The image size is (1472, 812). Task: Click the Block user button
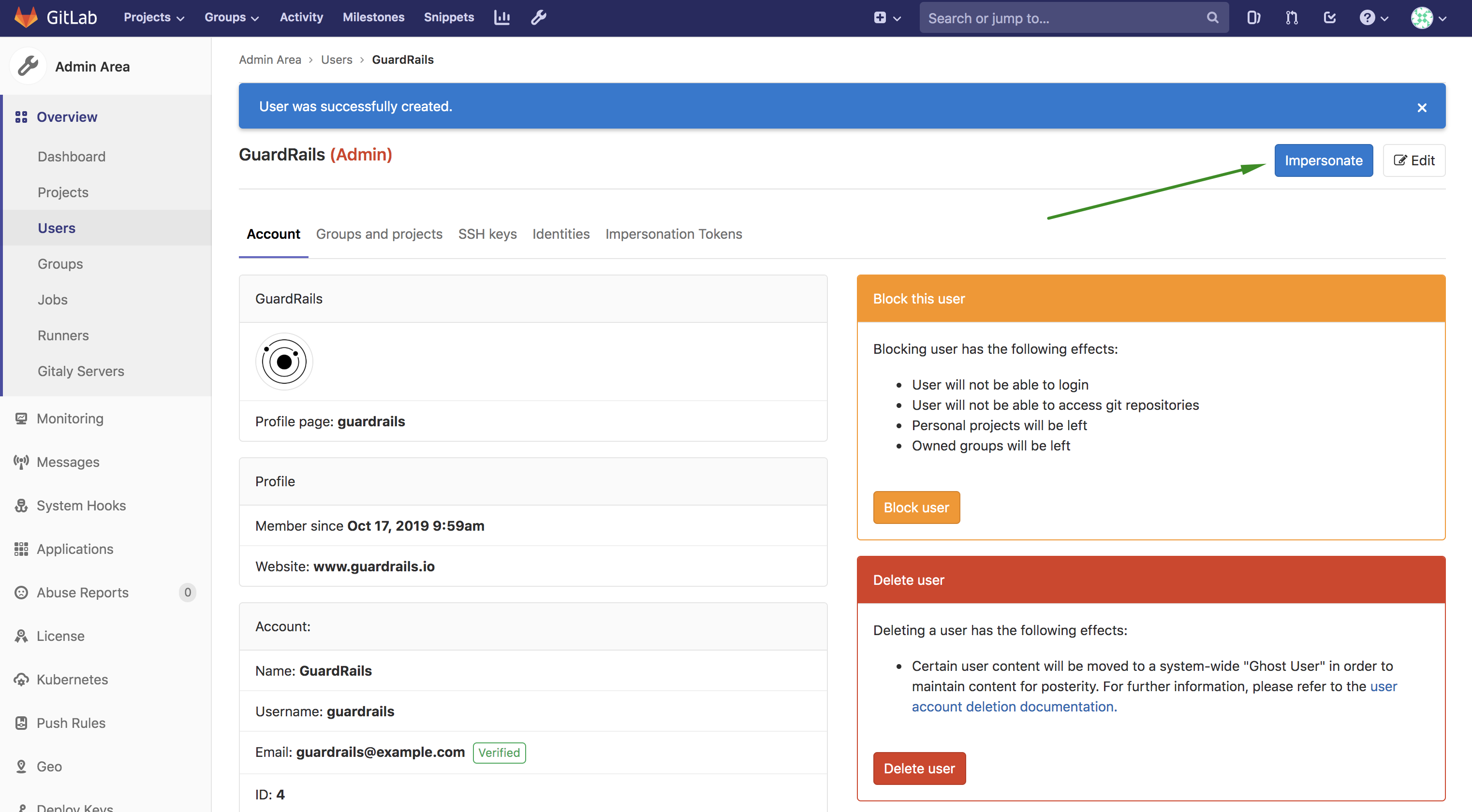916,507
